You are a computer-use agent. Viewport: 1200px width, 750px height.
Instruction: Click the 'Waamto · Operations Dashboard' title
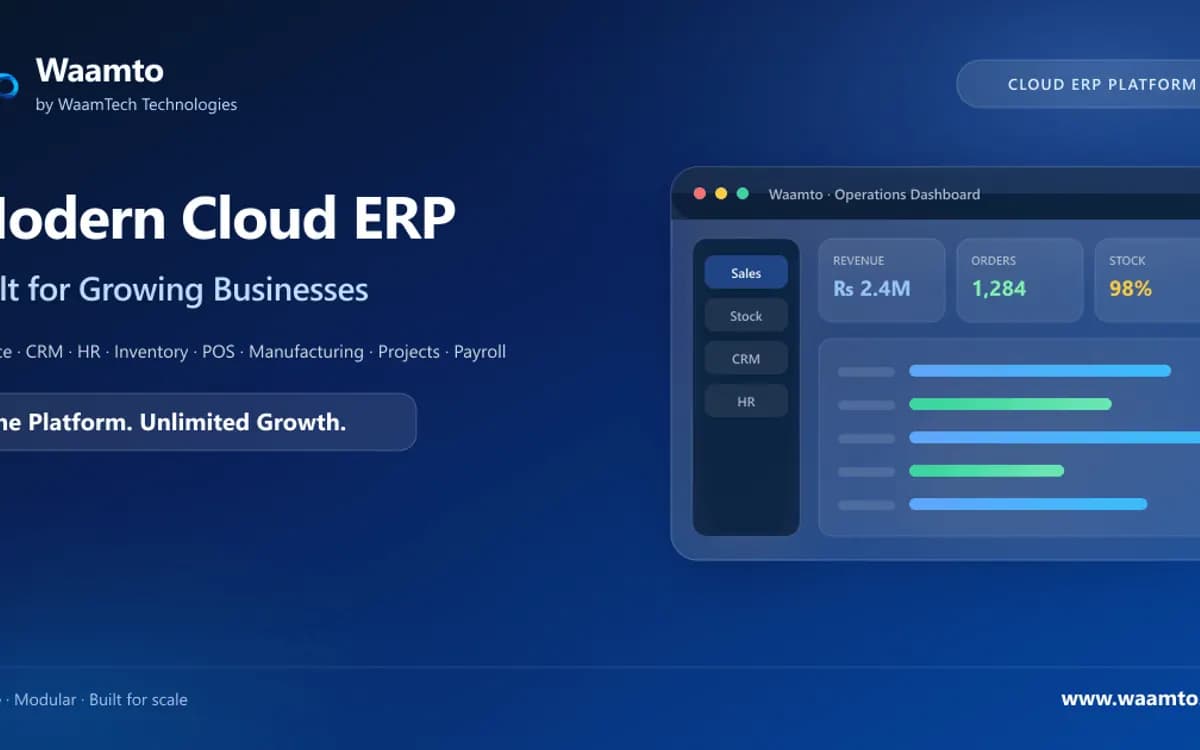pyautogui.click(x=874, y=194)
